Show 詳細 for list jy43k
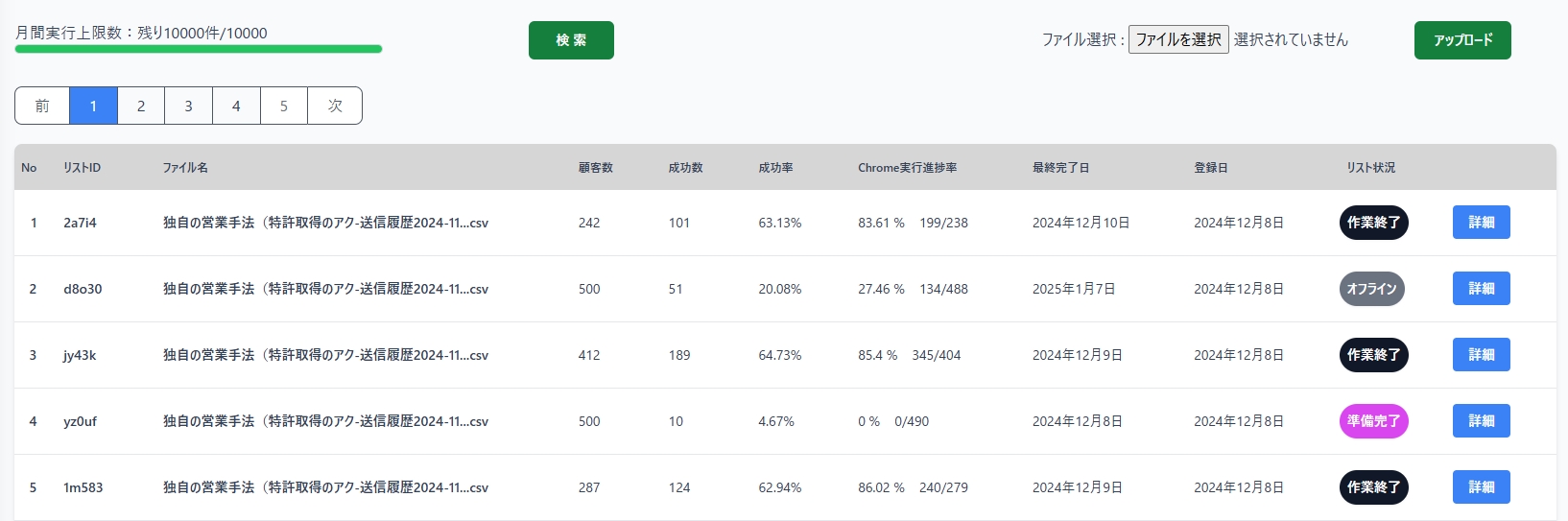Screen dimensions: 1568x521 pos(1481,355)
